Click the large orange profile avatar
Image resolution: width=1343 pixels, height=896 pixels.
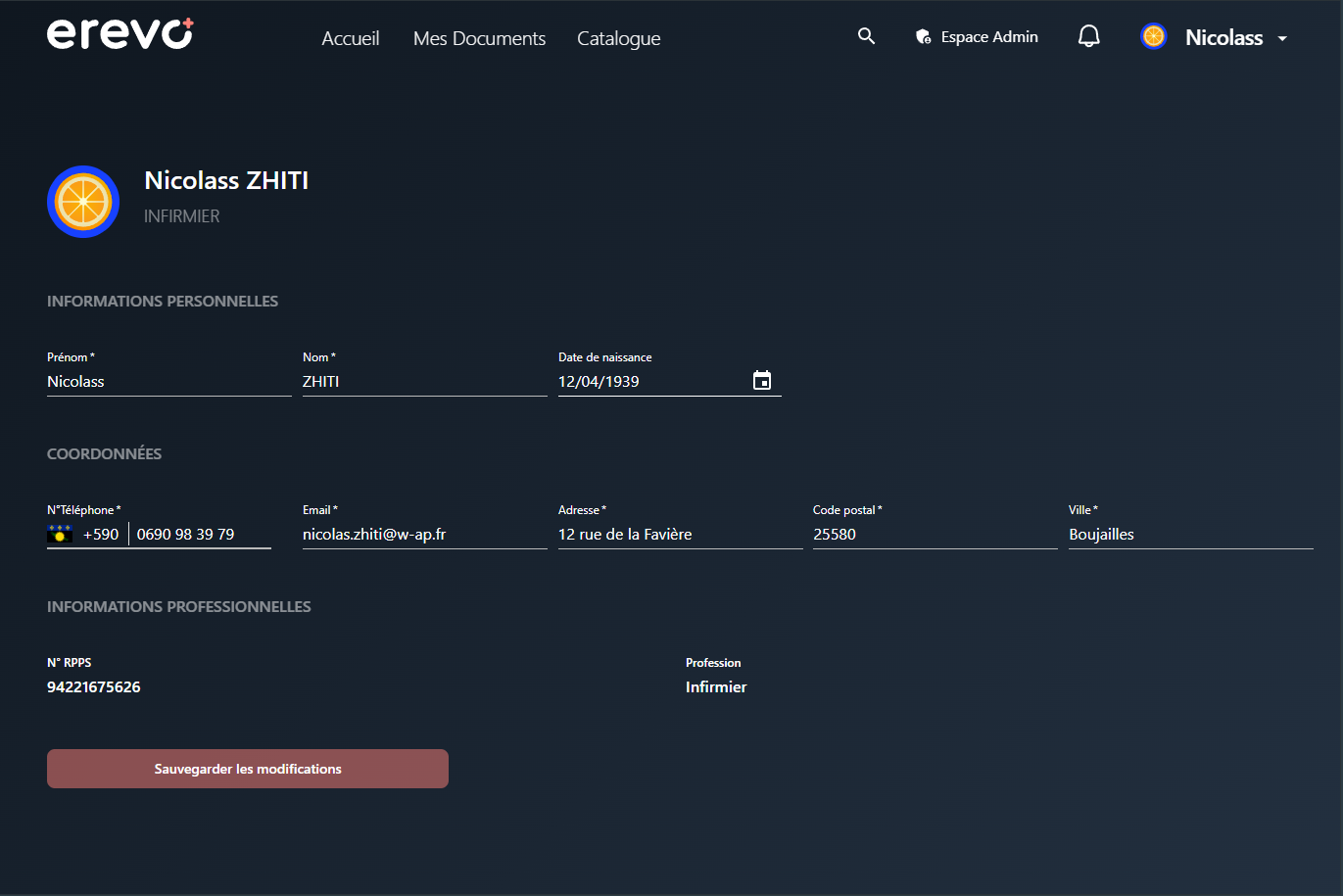83,202
